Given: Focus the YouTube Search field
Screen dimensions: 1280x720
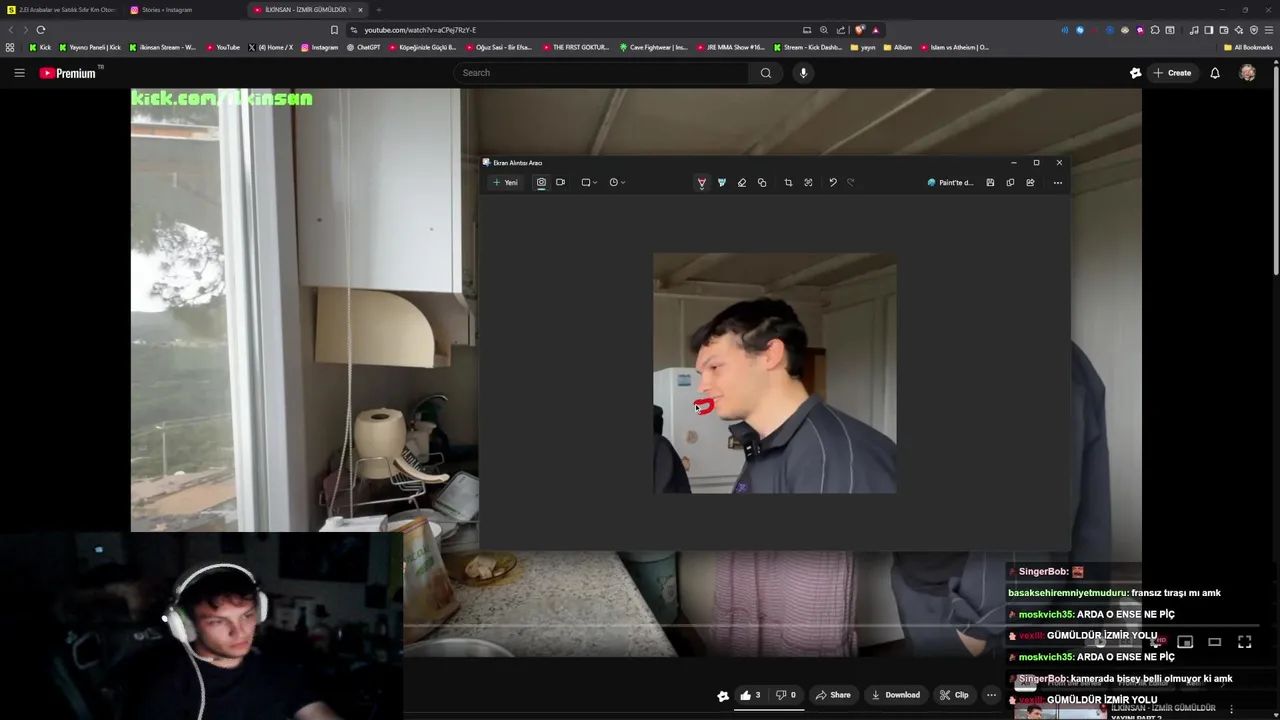Looking at the screenshot, I should 600,73.
